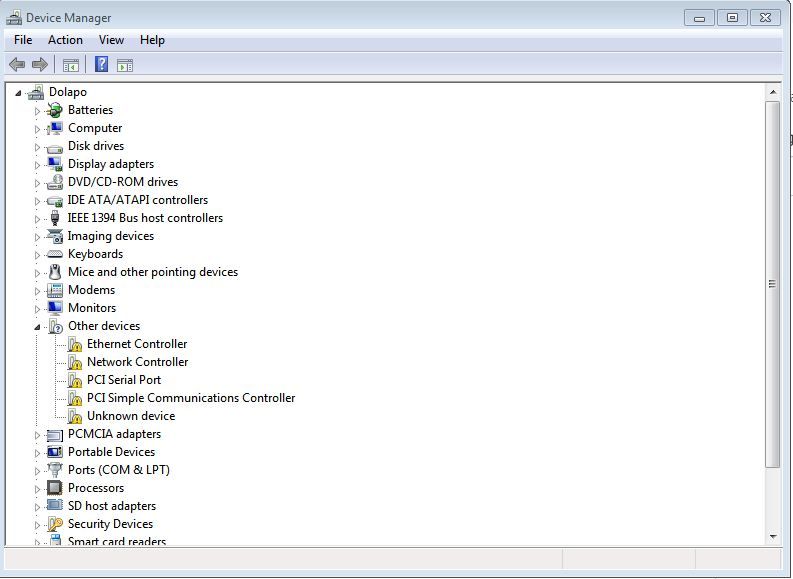
Task: Click the Network Controller warning icon
Action: pos(74,363)
